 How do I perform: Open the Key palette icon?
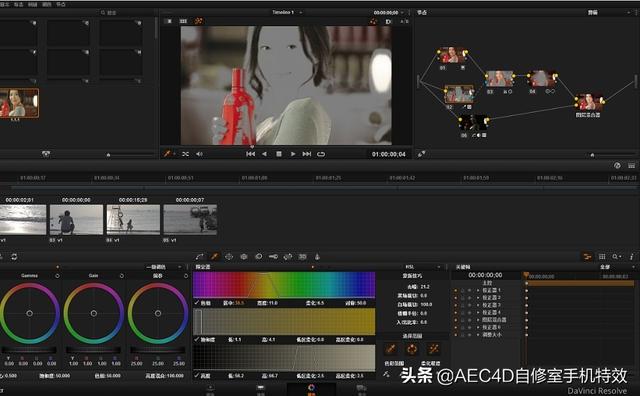[x=273, y=256]
